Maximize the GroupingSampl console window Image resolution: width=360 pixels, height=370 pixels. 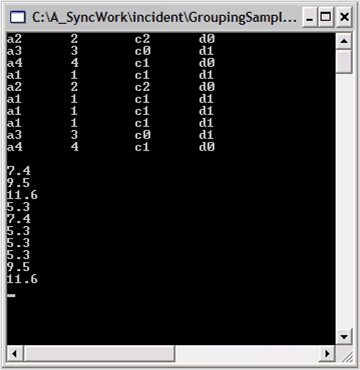pos(327,18)
